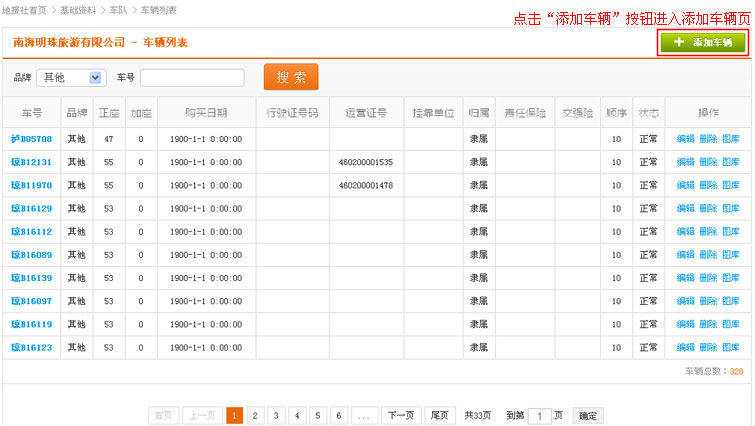Jump to page 6 of the list
This screenshot has height=426, width=755.
pos(339,416)
